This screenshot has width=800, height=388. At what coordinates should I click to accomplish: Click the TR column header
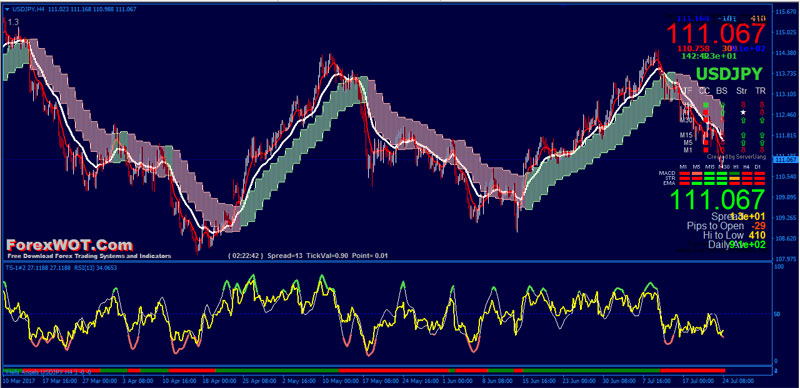pyautogui.click(x=761, y=91)
